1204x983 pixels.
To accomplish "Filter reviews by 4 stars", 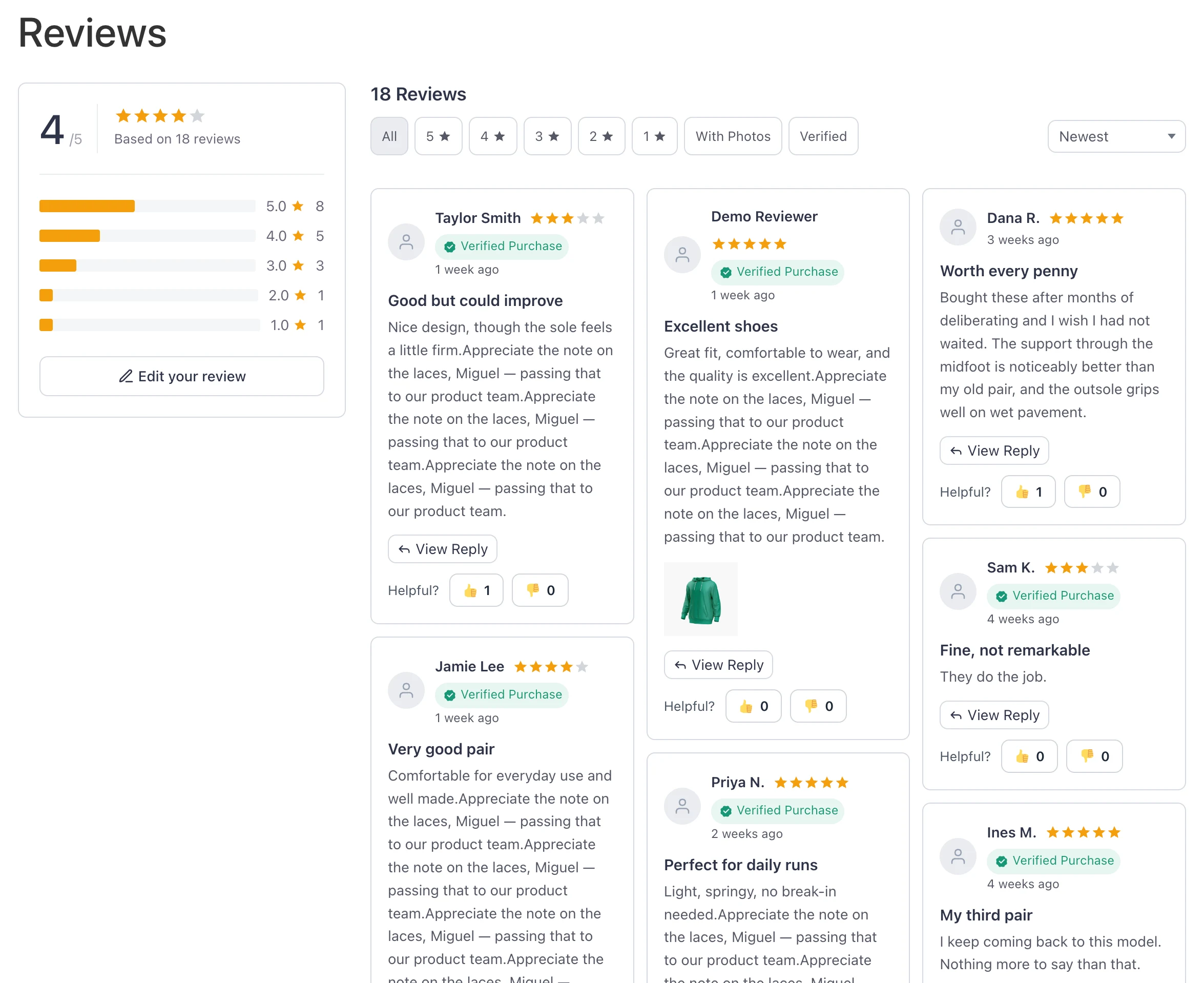I will [x=492, y=136].
